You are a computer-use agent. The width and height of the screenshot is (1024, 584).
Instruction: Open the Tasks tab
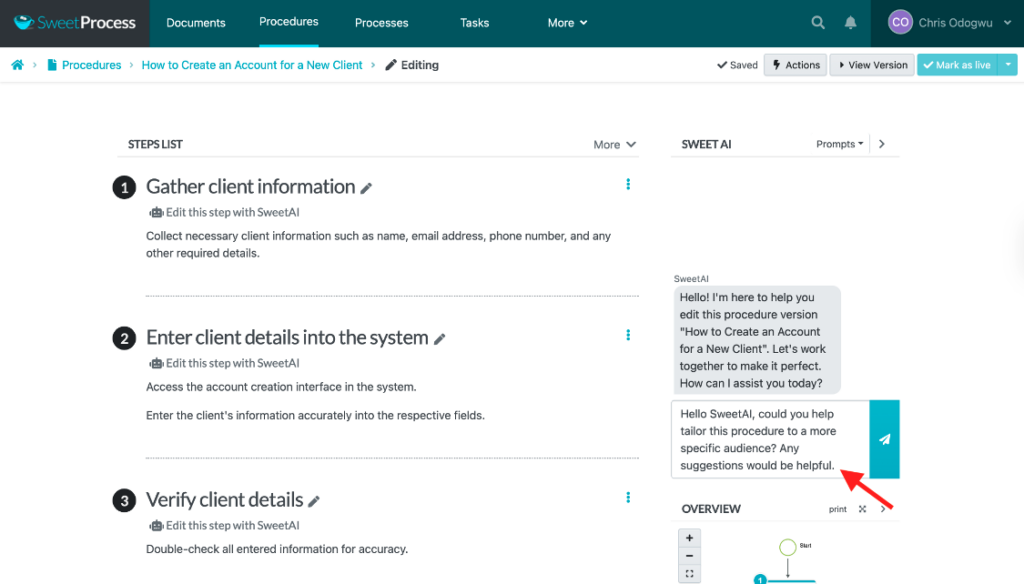pyautogui.click(x=475, y=23)
